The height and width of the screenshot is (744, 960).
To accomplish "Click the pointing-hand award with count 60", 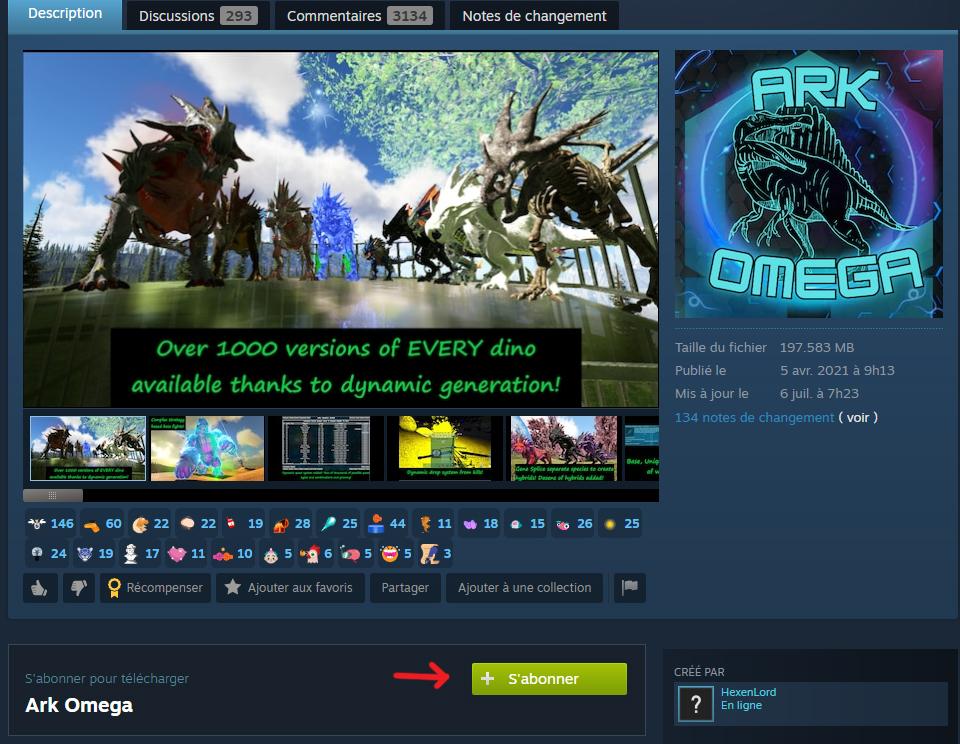I will point(102,524).
